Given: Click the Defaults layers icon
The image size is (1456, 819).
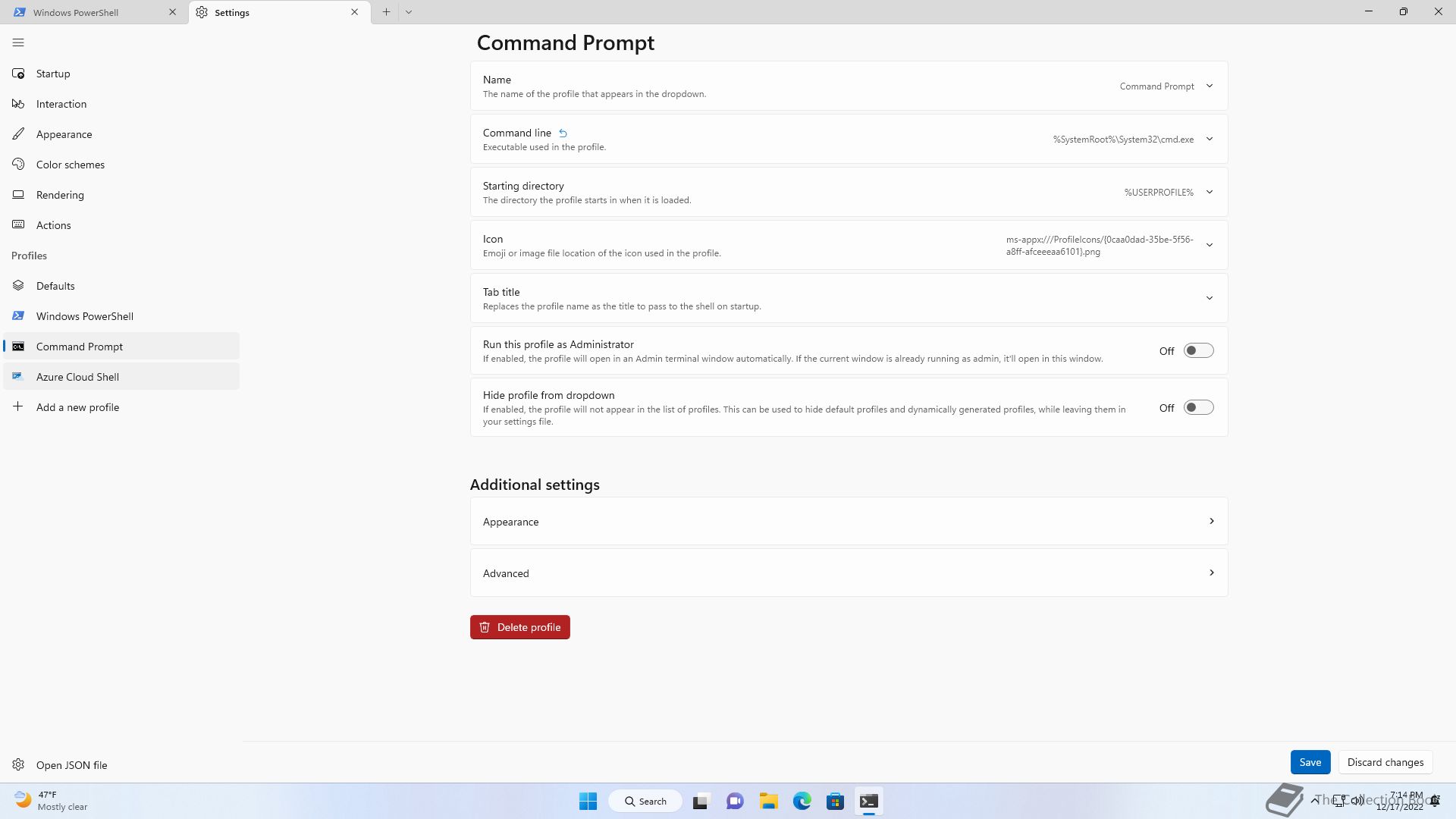Looking at the screenshot, I should pos(18,286).
